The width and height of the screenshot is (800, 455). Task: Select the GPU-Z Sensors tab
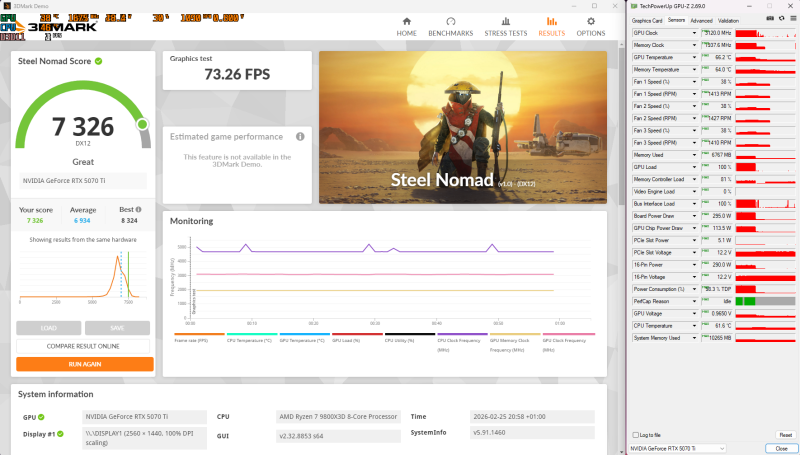(x=676, y=20)
